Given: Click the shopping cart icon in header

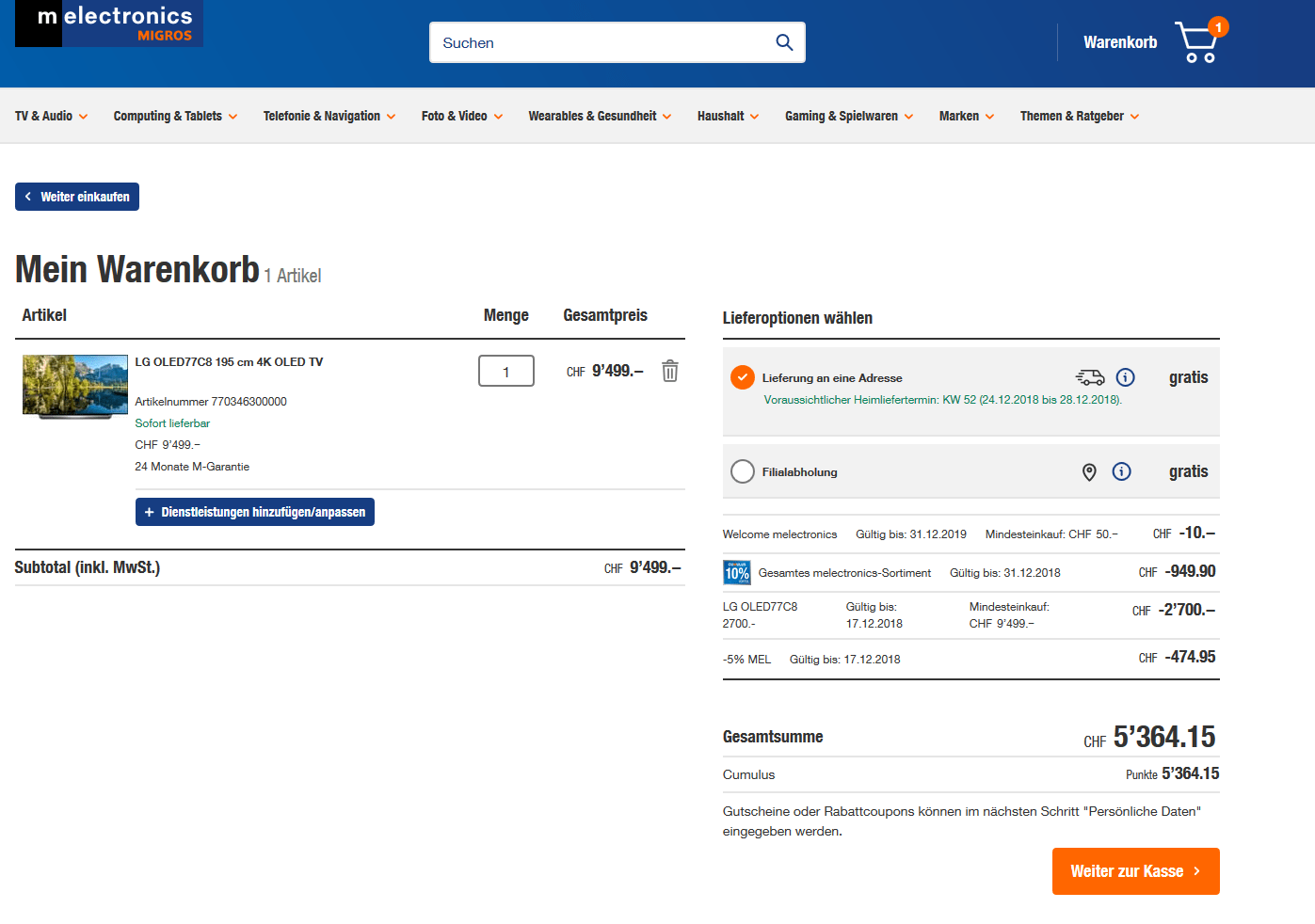Looking at the screenshot, I should tap(1197, 43).
